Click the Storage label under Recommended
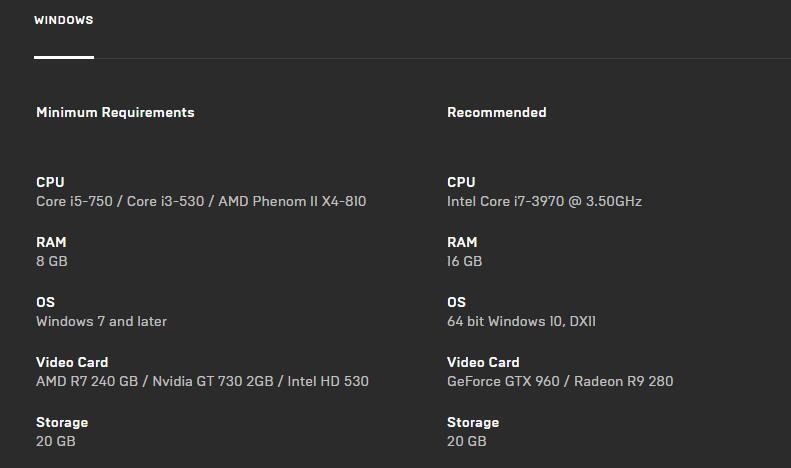The height and width of the screenshot is (468, 791). [473, 423]
